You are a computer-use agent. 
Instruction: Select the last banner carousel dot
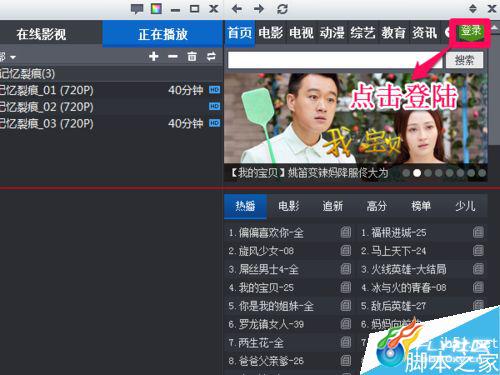482,173
